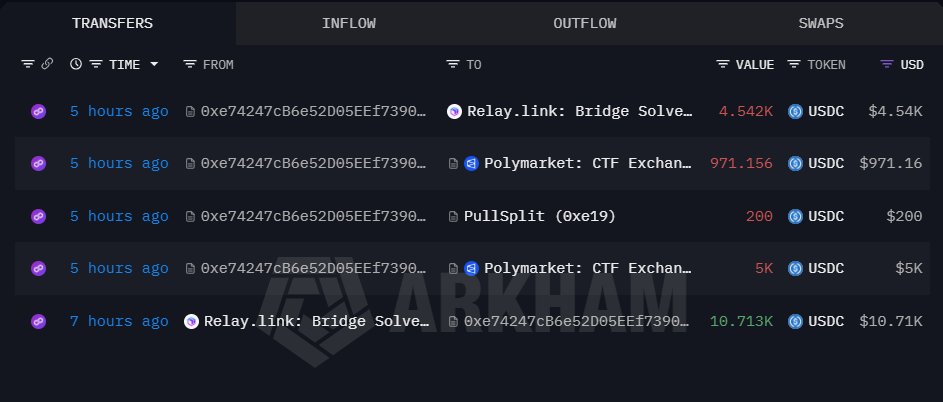This screenshot has height=402, width=943.
Task: Open the Token column filter
Action: coord(794,64)
